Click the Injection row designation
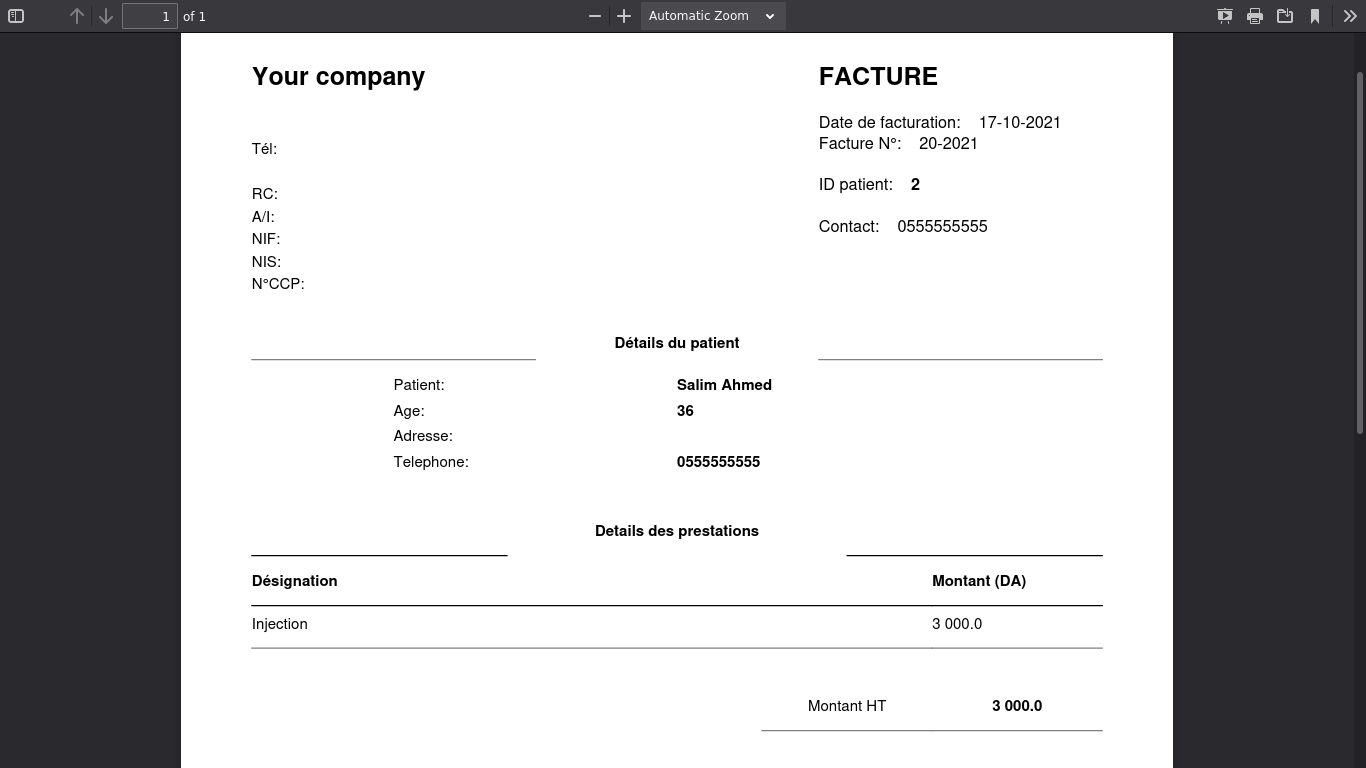Viewport: 1366px width, 768px height. point(280,624)
